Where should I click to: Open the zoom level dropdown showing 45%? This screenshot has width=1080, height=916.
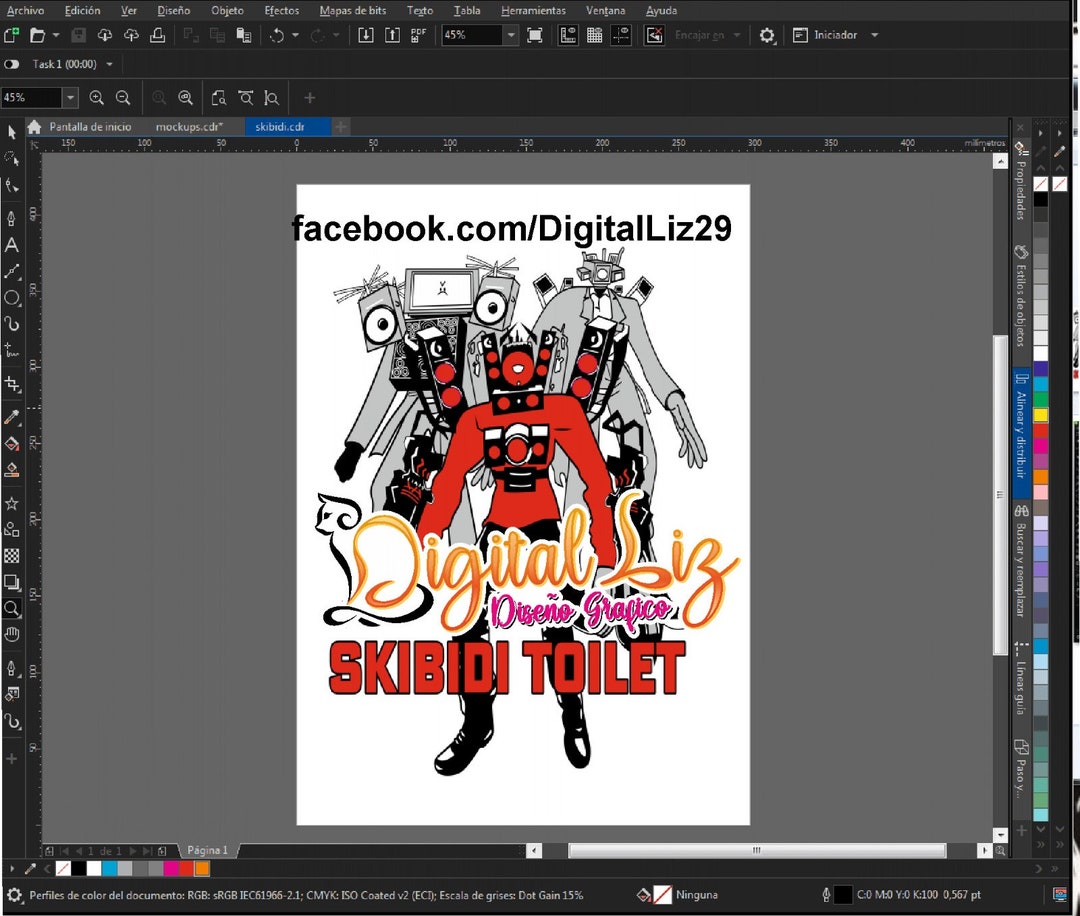pos(510,34)
